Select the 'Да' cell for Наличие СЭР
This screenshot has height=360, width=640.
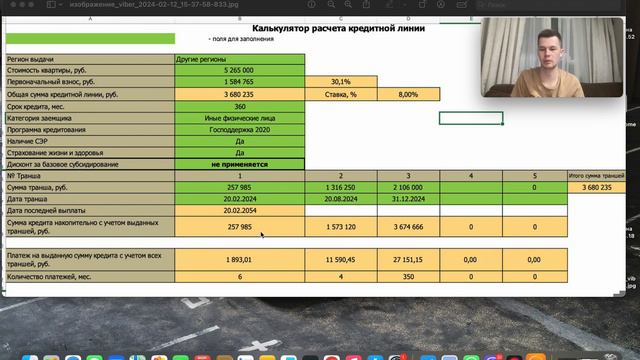240,141
